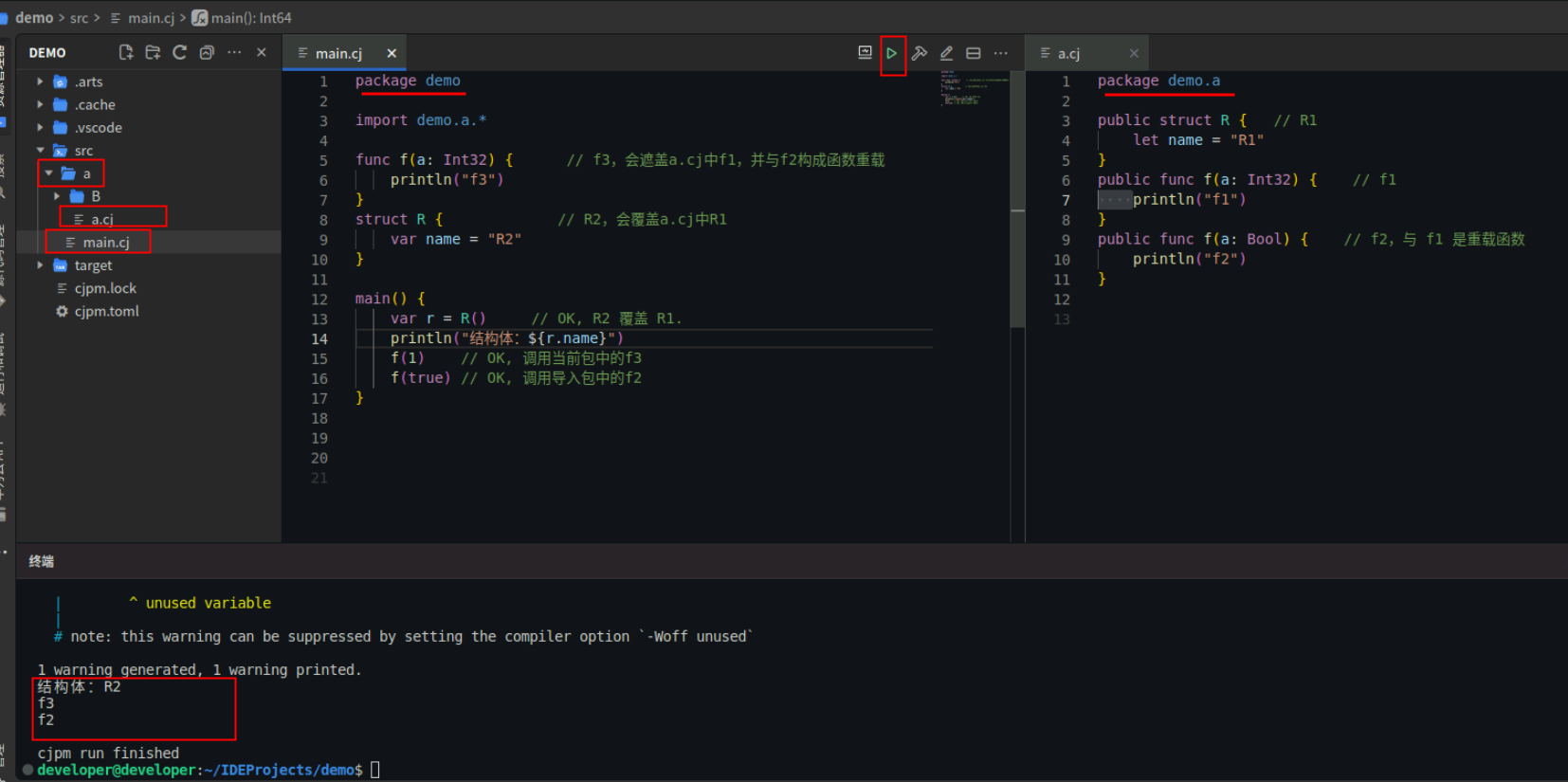Image resolution: width=1568 pixels, height=782 pixels.
Task: Click the terminal prompt input
Action: point(375,770)
